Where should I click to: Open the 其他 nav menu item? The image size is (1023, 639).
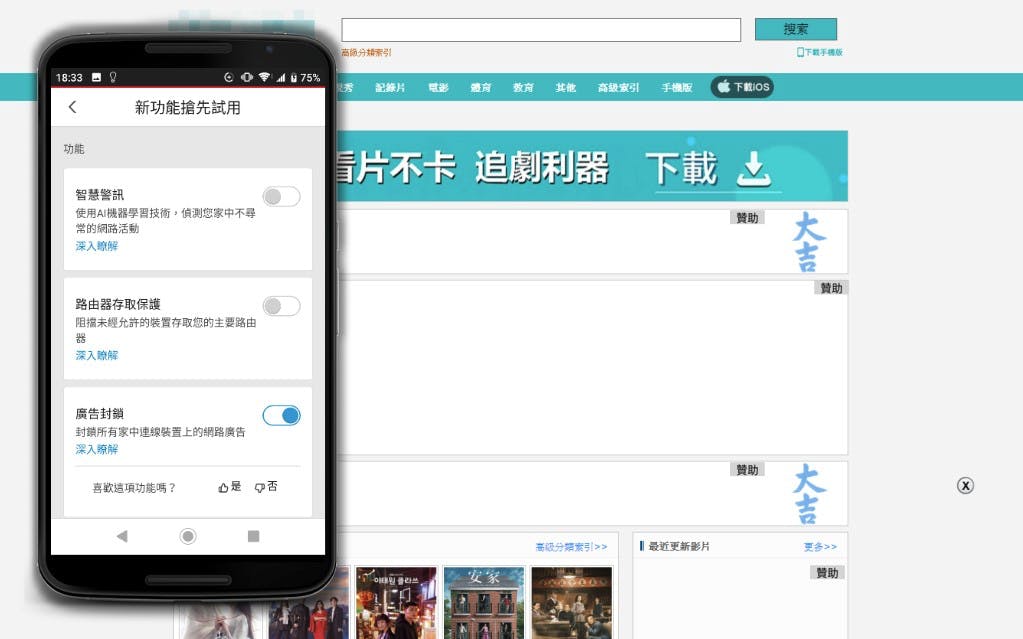tap(566, 87)
